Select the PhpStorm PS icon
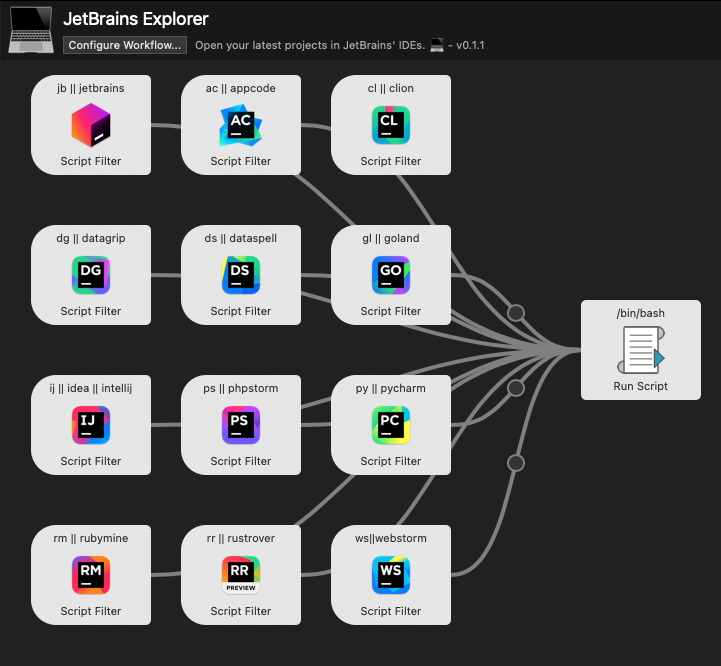Screen dimensions: 721x666 tap(240, 425)
